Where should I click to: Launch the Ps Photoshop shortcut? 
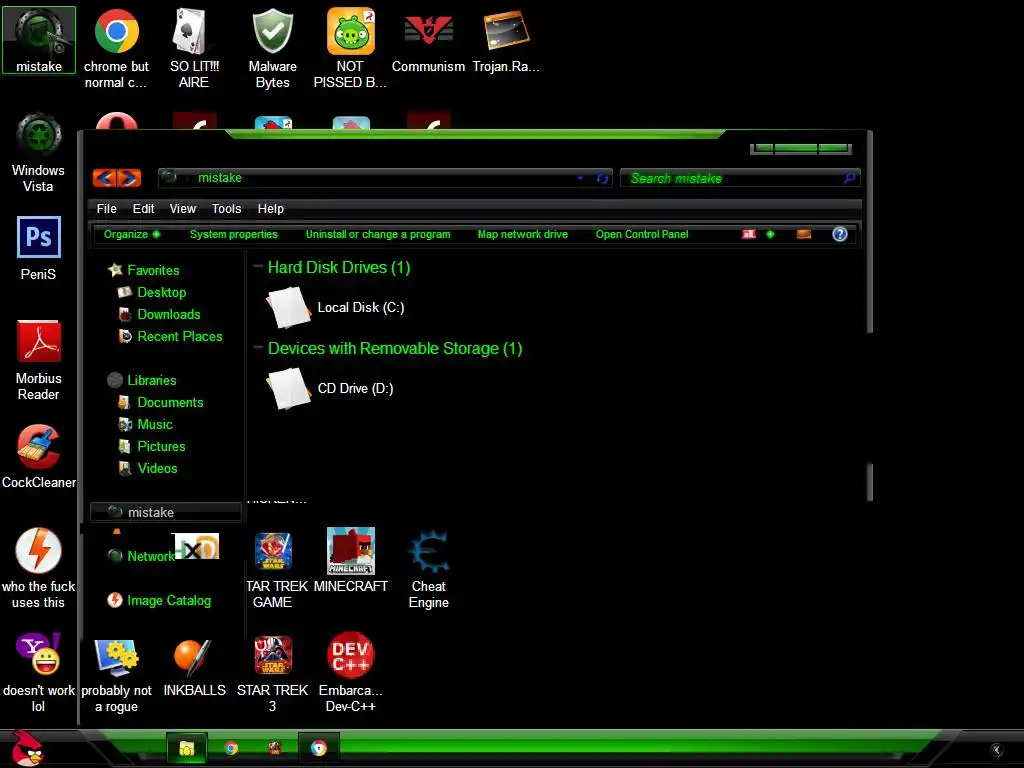pos(39,248)
